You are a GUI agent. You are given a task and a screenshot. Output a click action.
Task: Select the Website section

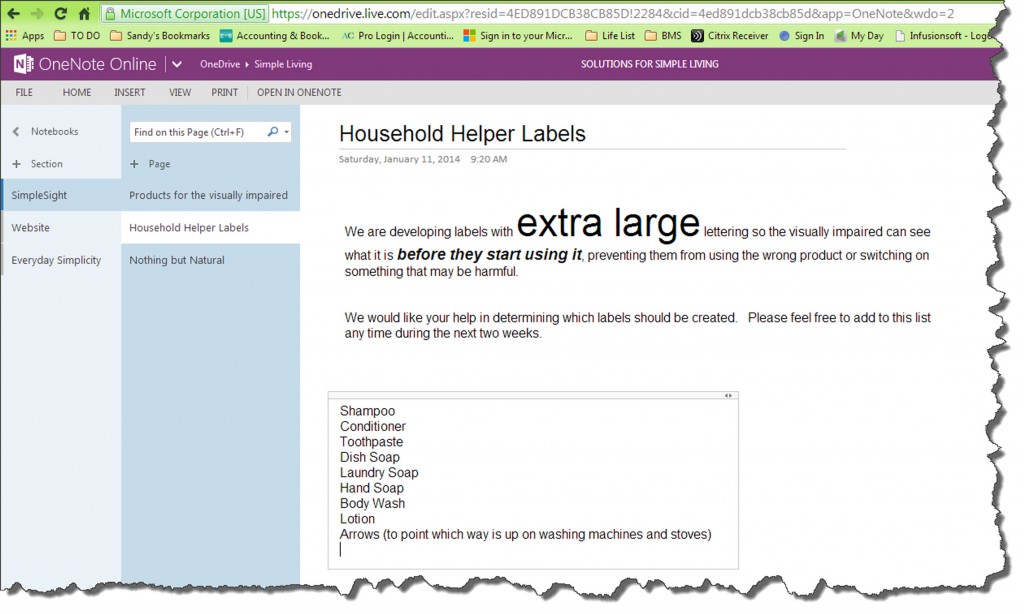[31, 228]
